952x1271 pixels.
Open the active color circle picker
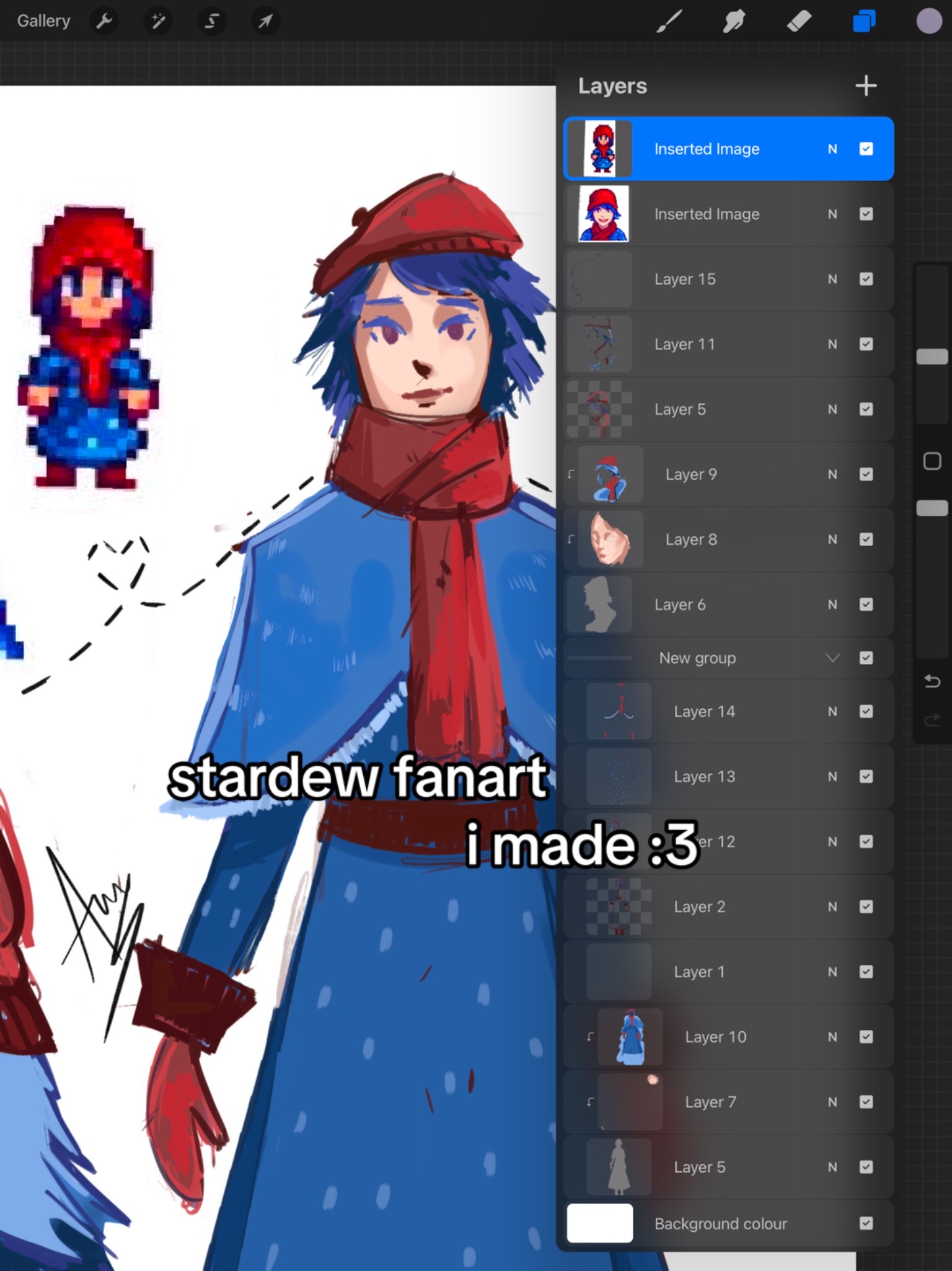coord(928,21)
